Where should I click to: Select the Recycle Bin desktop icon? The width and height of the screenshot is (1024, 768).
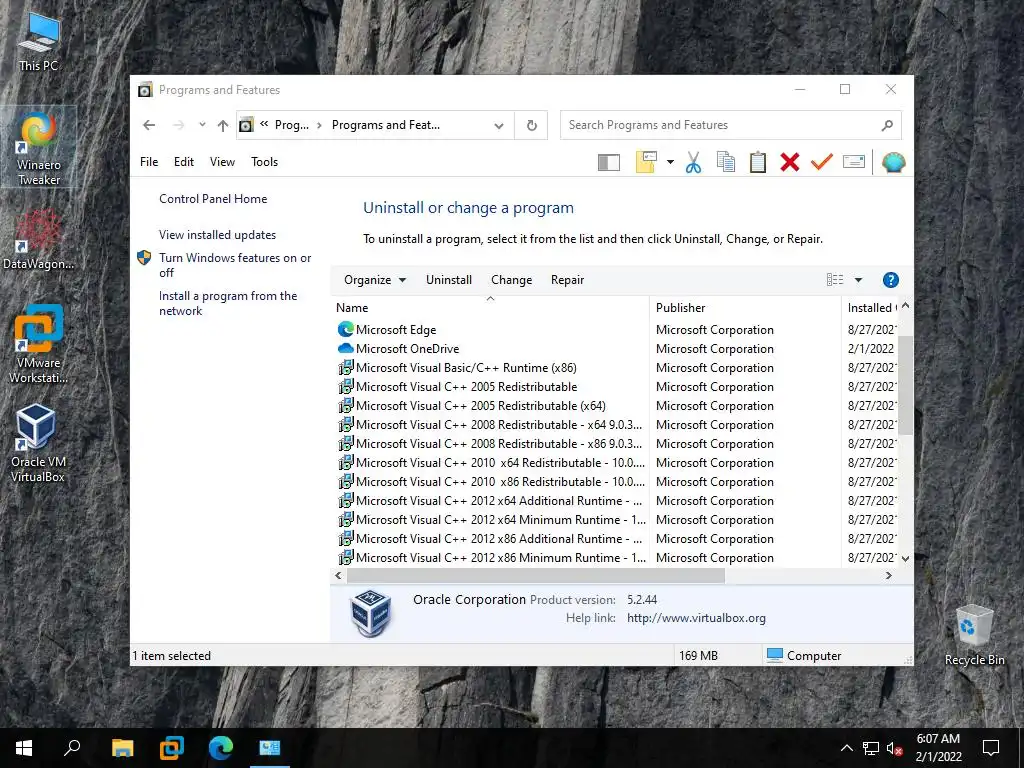[x=974, y=635]
